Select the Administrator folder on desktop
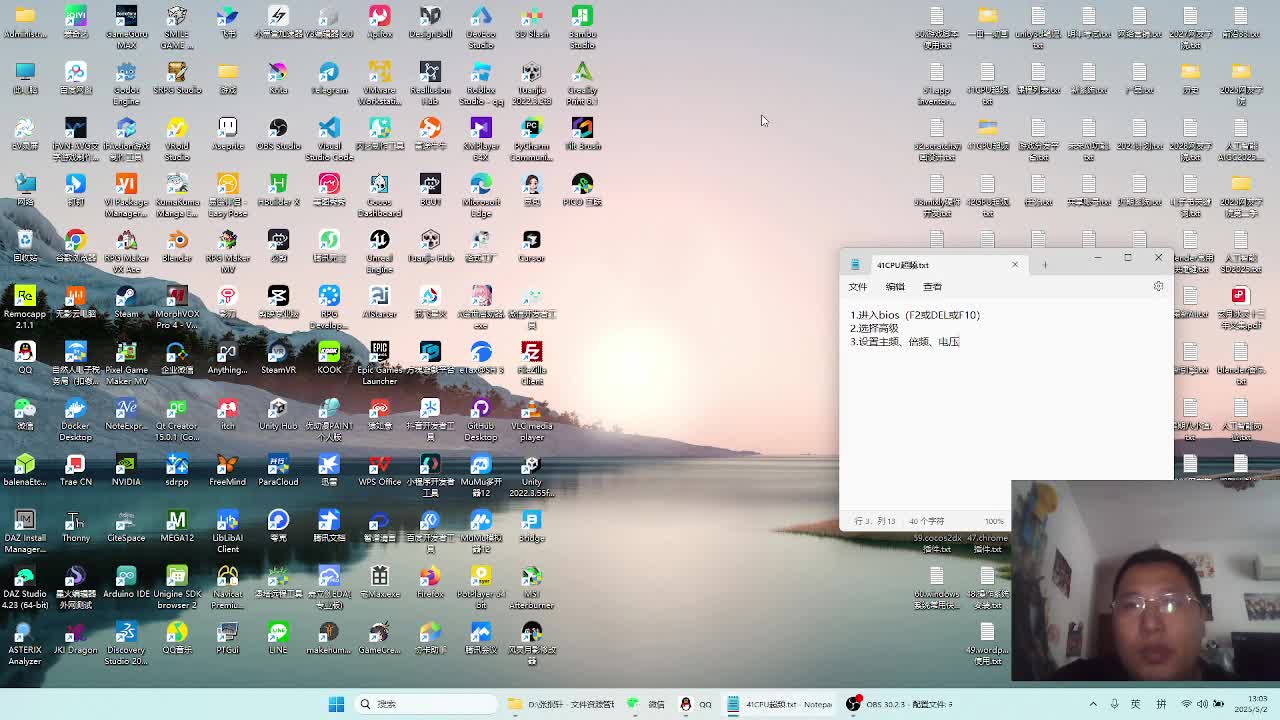The height and width of the screenshot is (720, 1280). pyautogui.click(x=25, y=22)
